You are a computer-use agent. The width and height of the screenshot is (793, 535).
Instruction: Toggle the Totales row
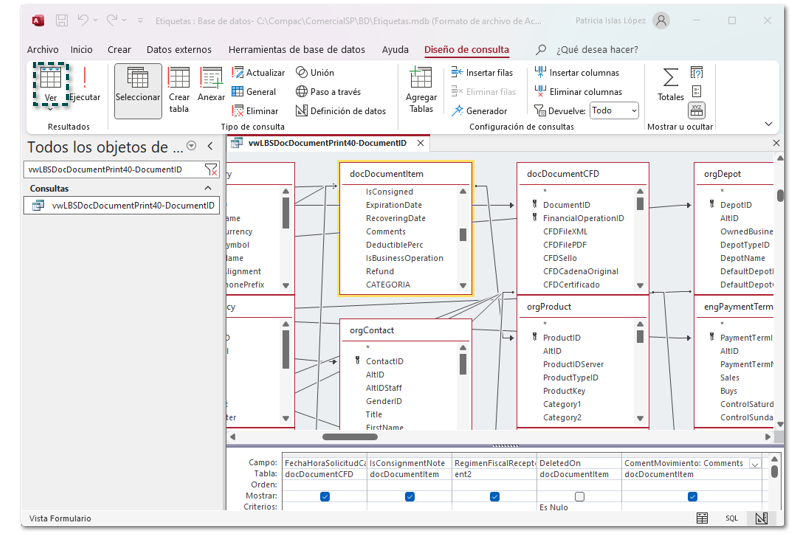coord(670,83)
